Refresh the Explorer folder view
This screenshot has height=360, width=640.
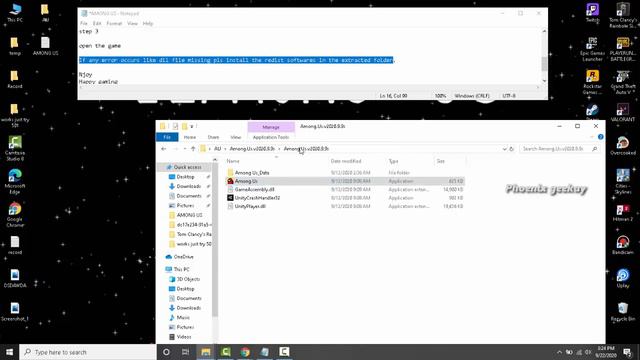tap(511, 149)
